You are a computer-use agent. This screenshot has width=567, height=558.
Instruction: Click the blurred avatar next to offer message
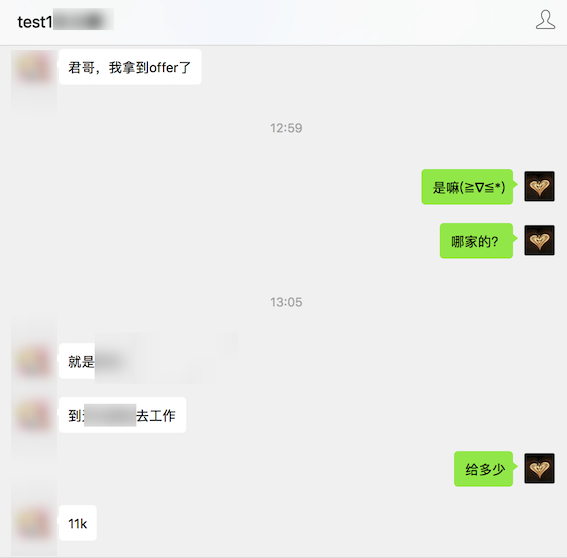tap(34, 67)
